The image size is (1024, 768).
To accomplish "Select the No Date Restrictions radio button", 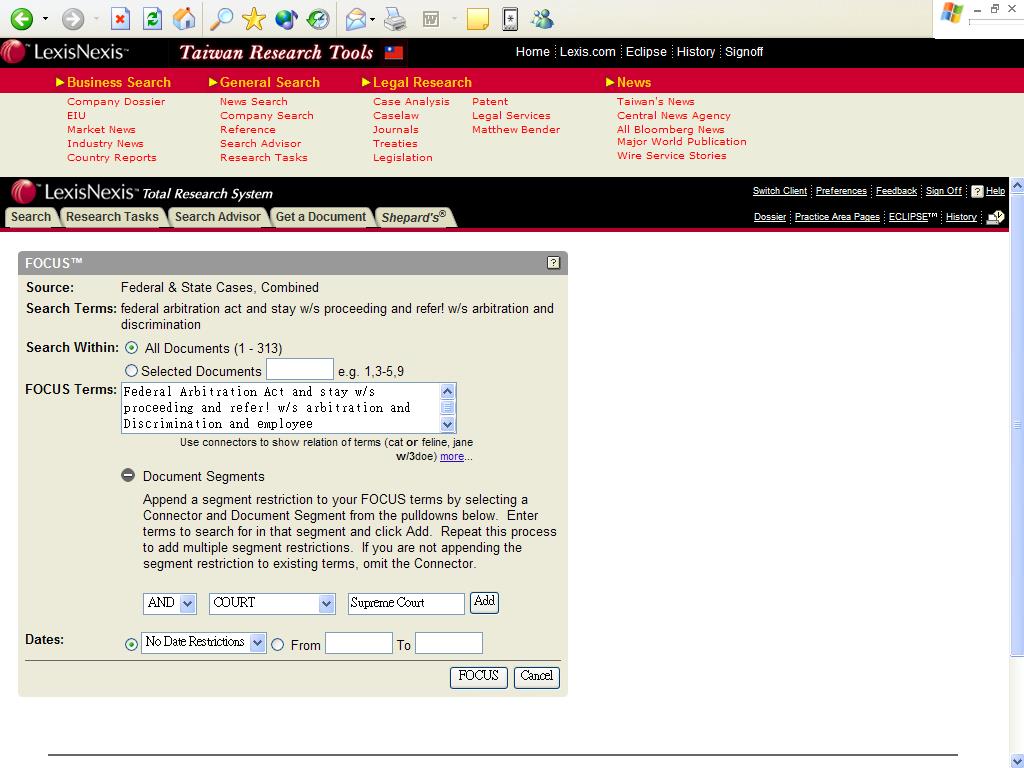I will (131, 645).
